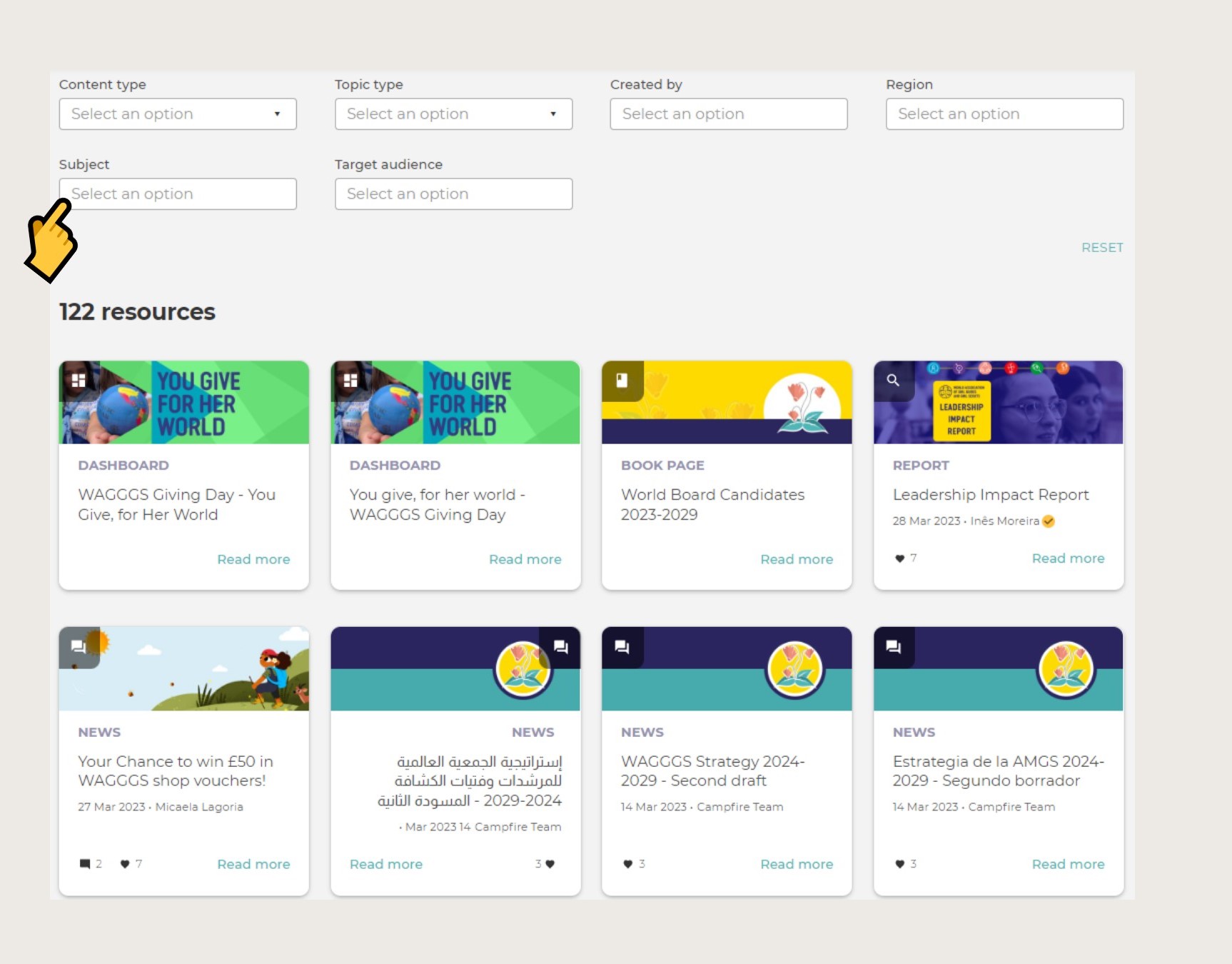Open Leadership Impact Report banner image
This screenshot has width=1232, height=964.
coord(999,403)
